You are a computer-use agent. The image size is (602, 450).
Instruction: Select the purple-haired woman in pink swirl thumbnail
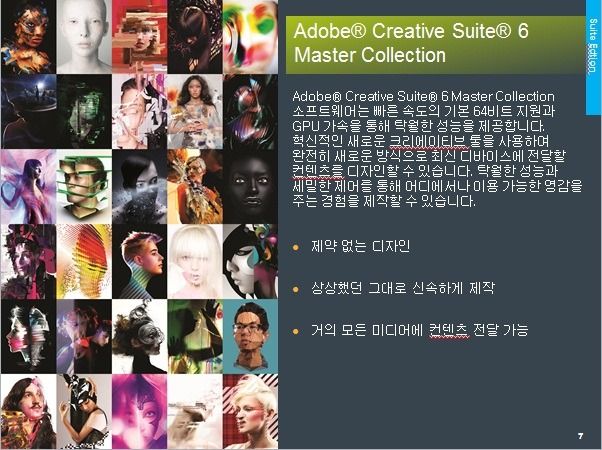[29, 187]
